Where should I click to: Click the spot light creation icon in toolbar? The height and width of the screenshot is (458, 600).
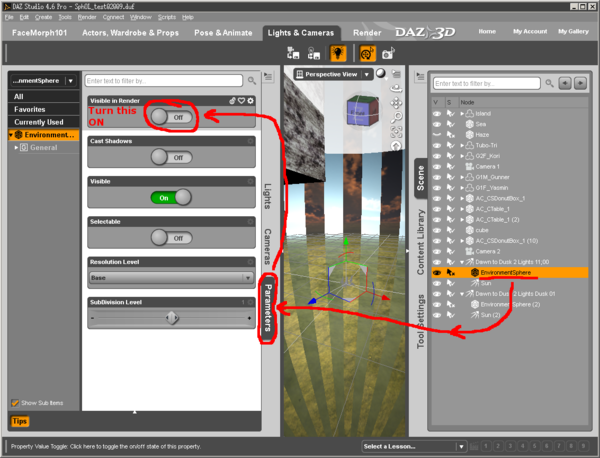tap(338, 54)
